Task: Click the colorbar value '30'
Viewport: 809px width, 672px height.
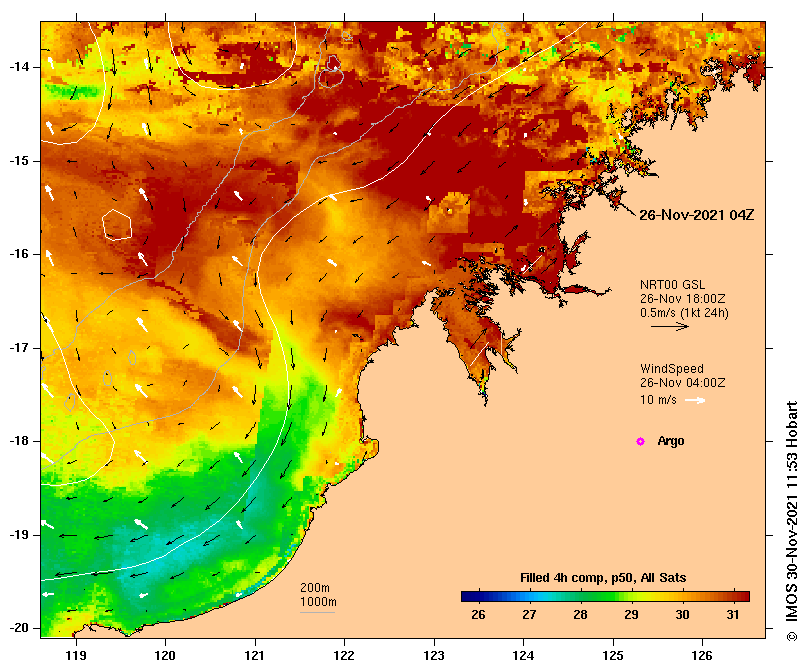Action: pos(683,615)
